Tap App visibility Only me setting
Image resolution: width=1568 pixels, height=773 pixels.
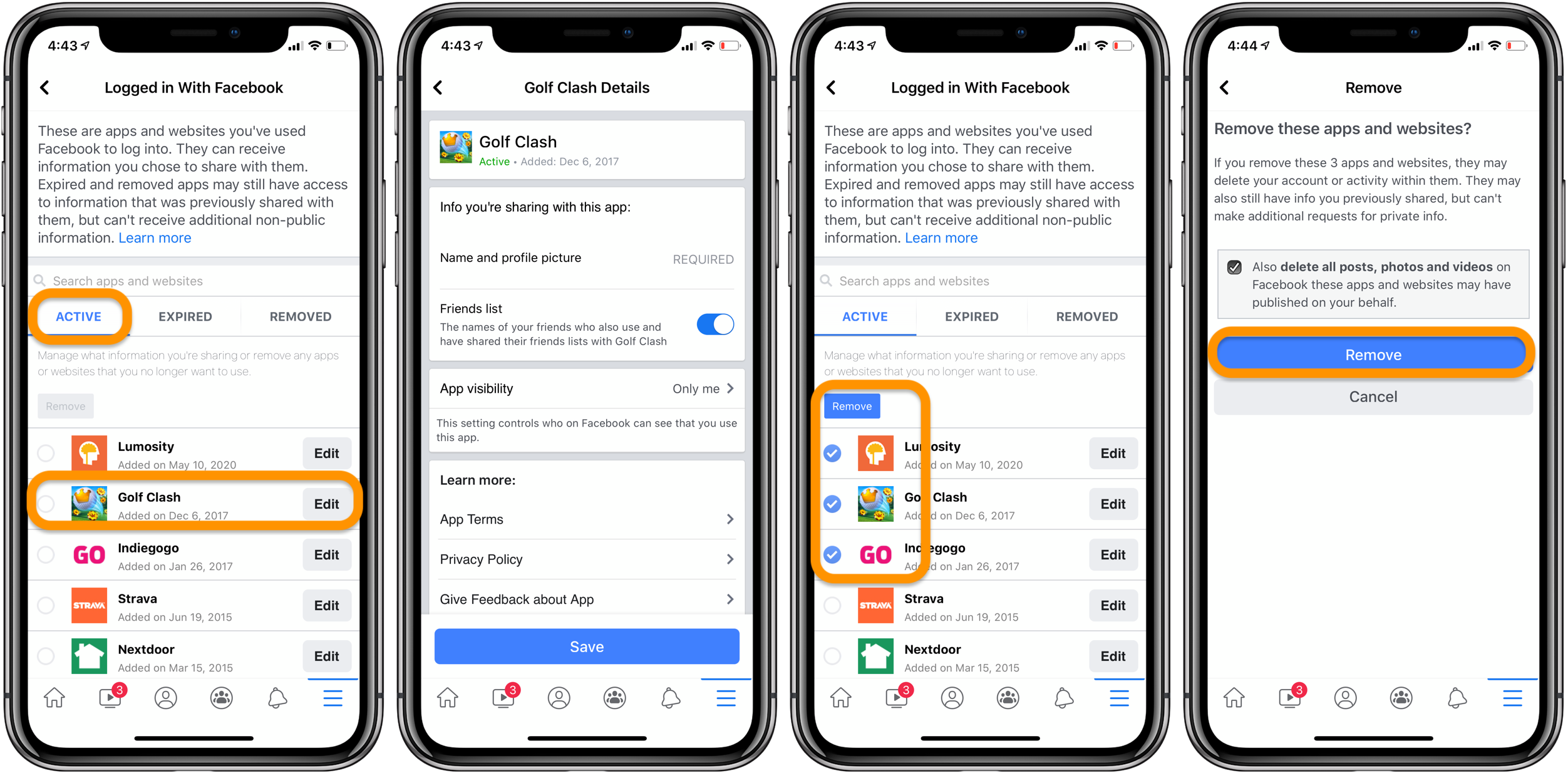coord(588,389)
